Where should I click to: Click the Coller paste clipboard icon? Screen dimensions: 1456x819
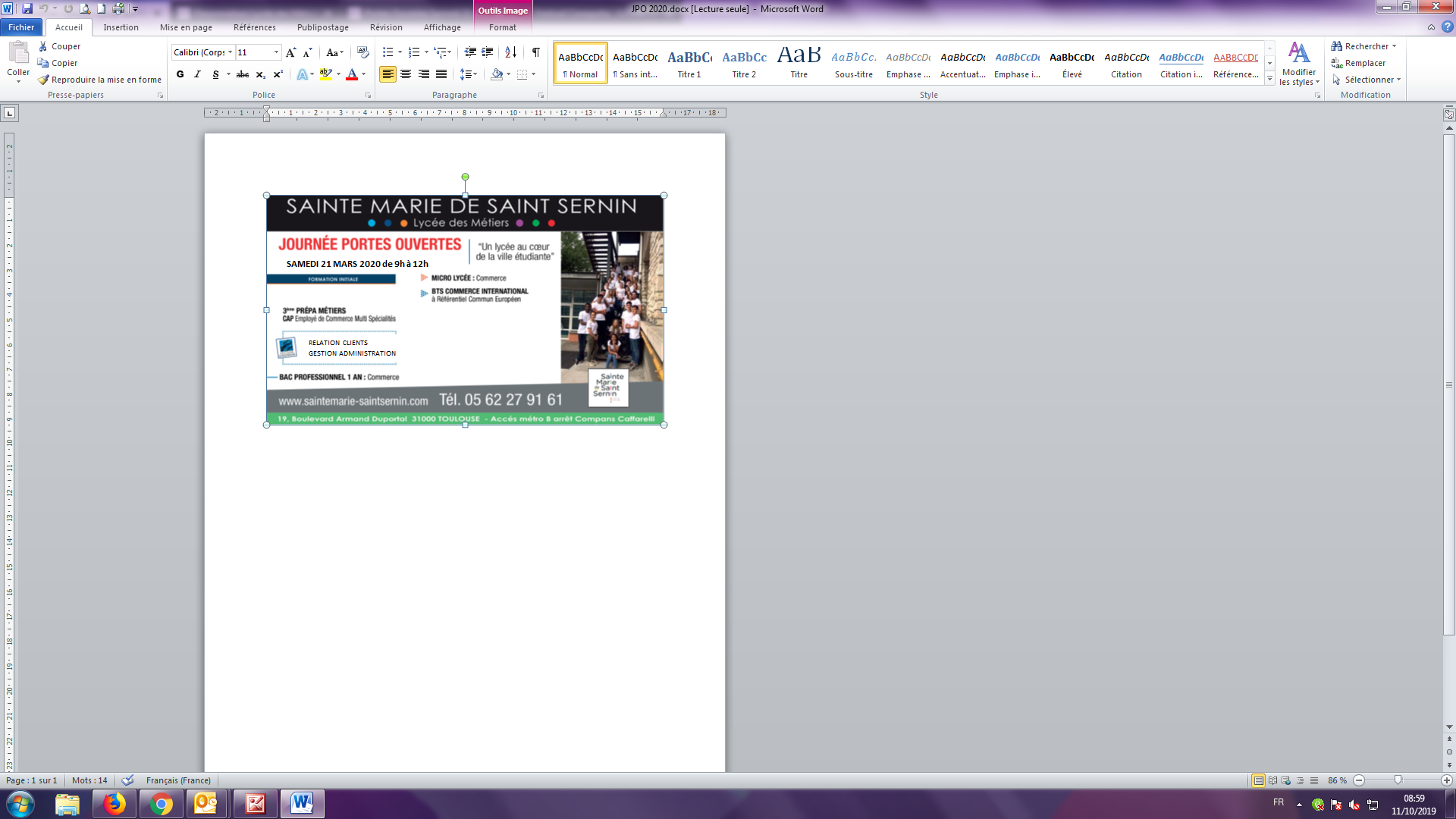18,54
